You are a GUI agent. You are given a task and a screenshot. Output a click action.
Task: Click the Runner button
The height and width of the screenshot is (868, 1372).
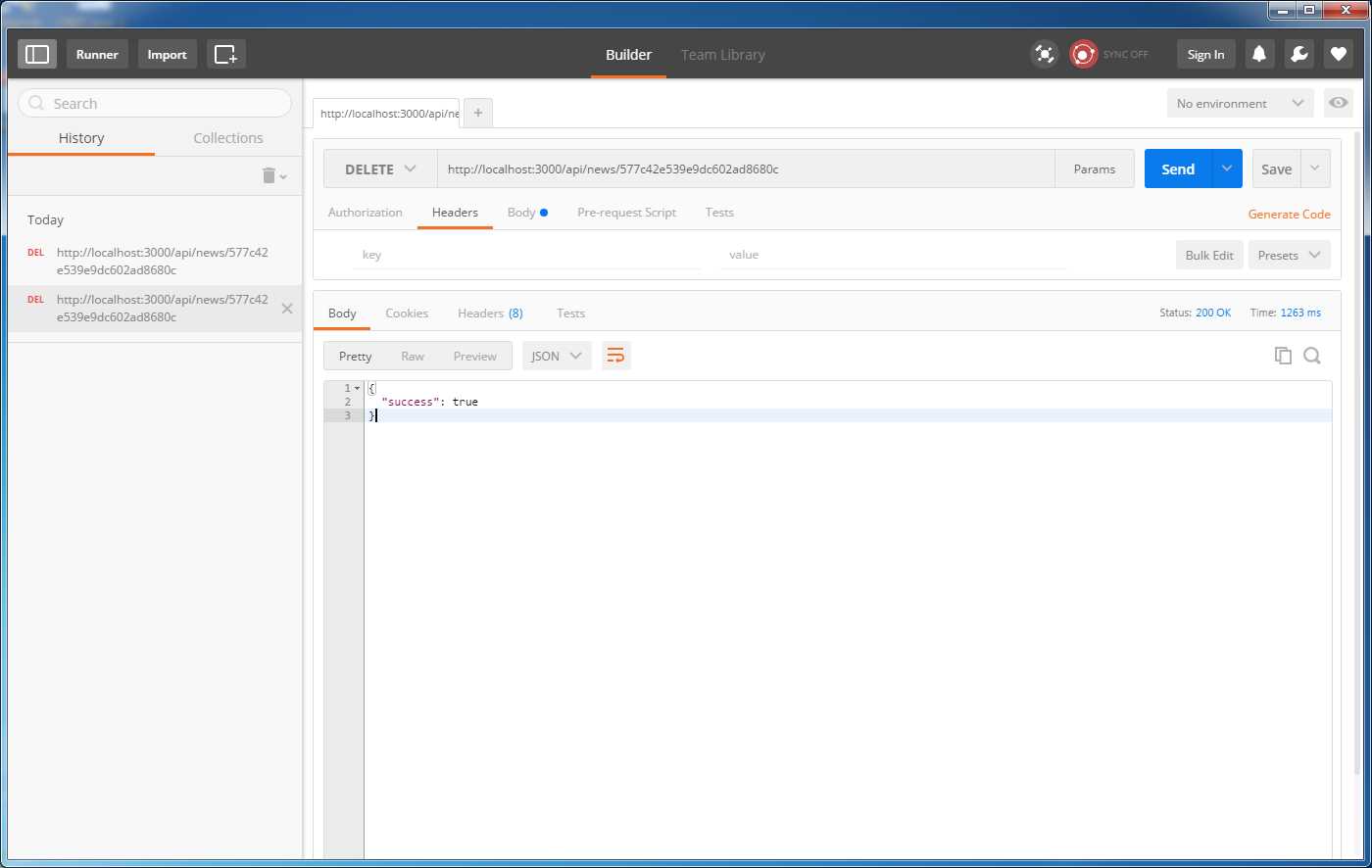pyautogui.click(x=97, y=54)
